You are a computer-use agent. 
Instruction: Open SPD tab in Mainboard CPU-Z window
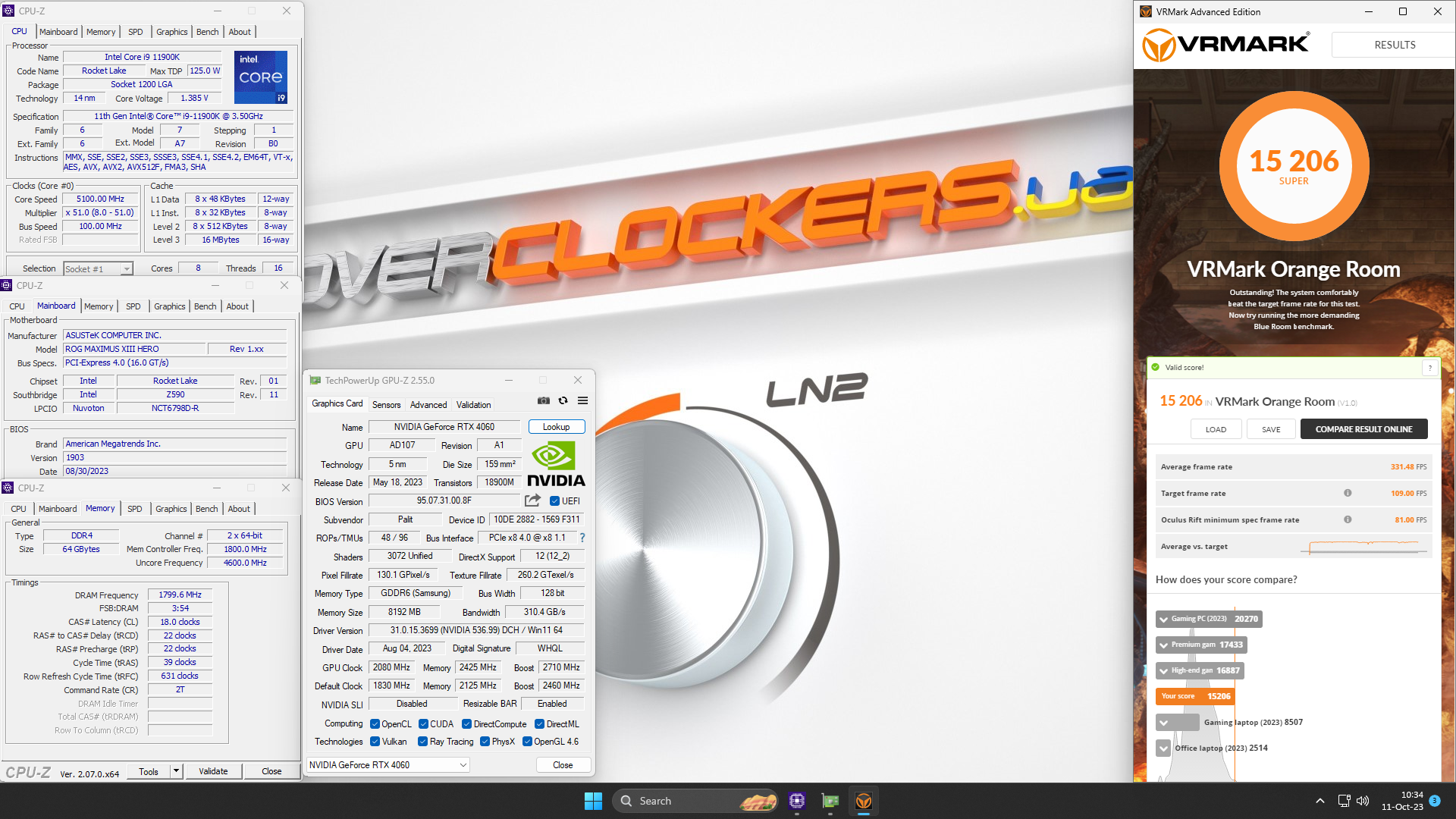(x=133, y=306)
